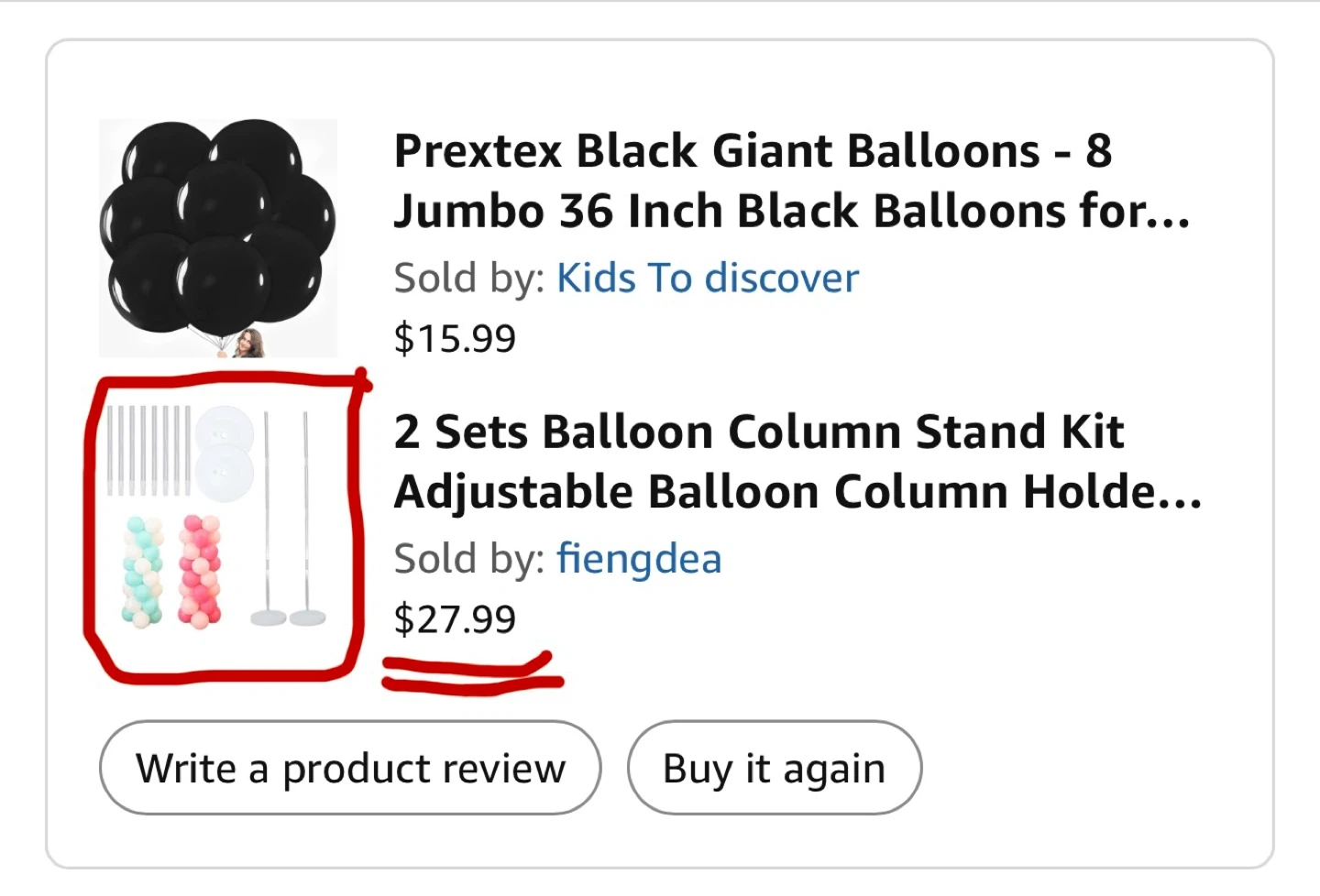
Task: Click the teal balloon column in kit image
Action: tap(143, 572)
